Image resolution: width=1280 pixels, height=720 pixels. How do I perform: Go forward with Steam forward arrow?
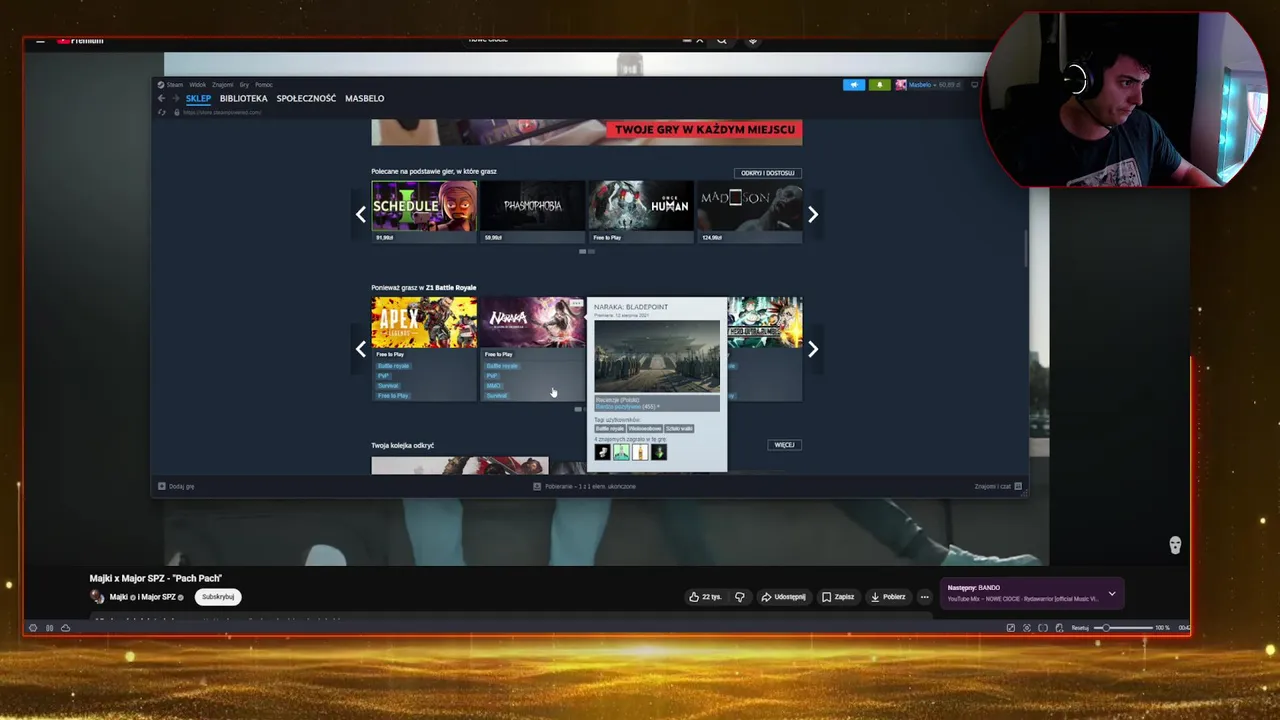[176, 98]
